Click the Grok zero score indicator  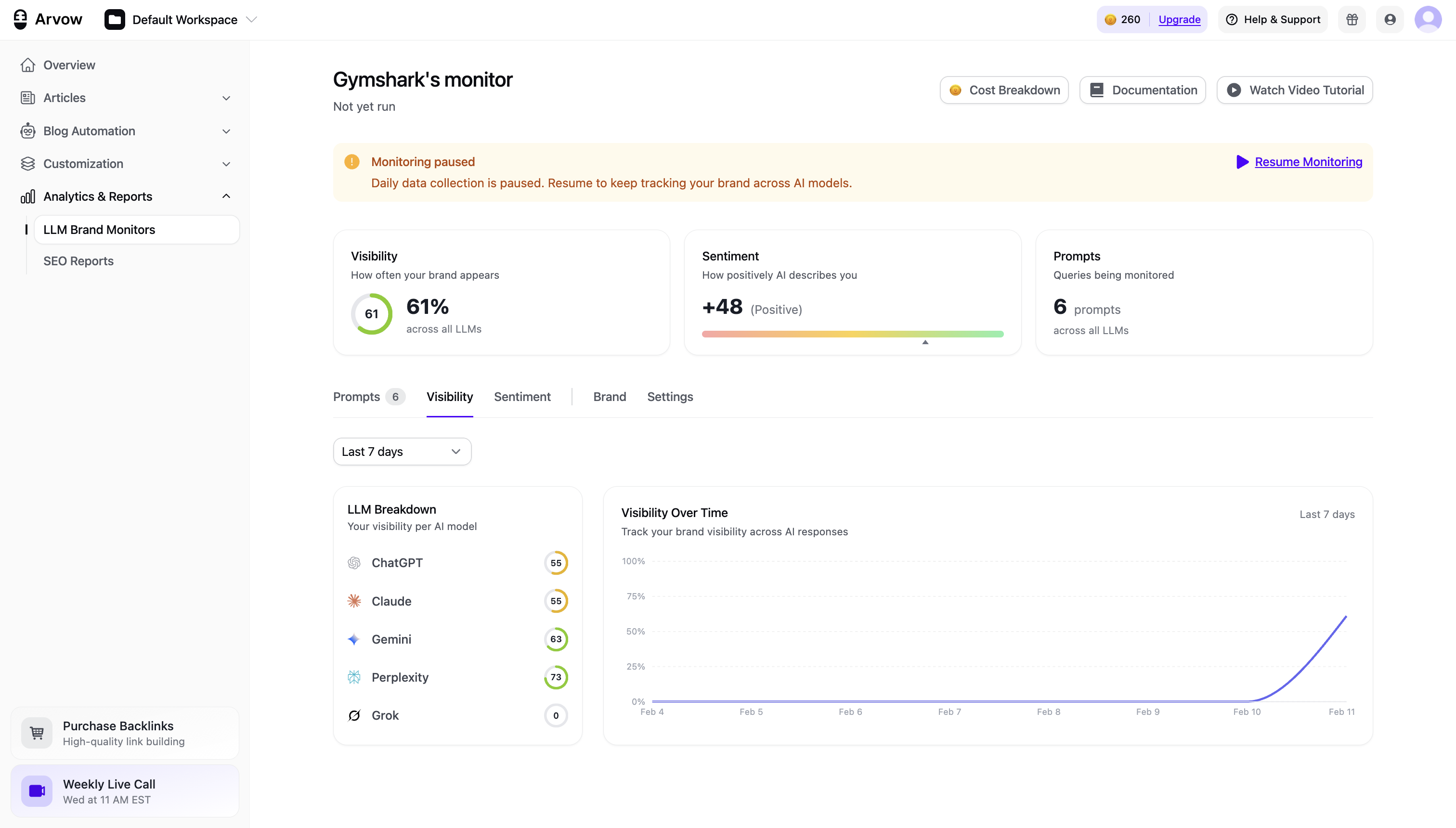[556, 715]
